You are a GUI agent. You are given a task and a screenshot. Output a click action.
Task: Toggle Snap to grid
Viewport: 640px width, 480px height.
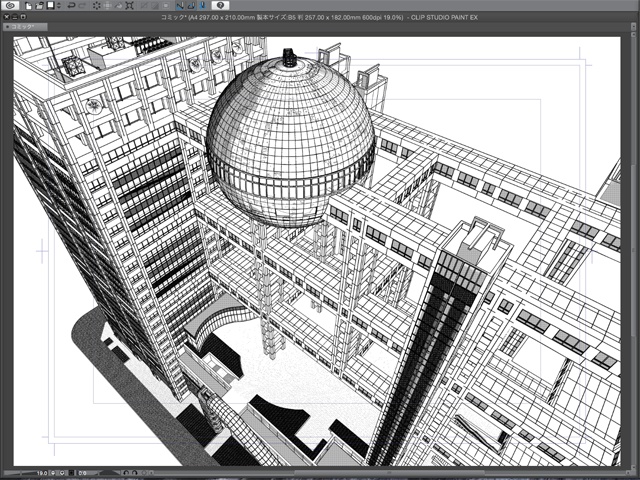pyautogui.click(x=202, y=5)
